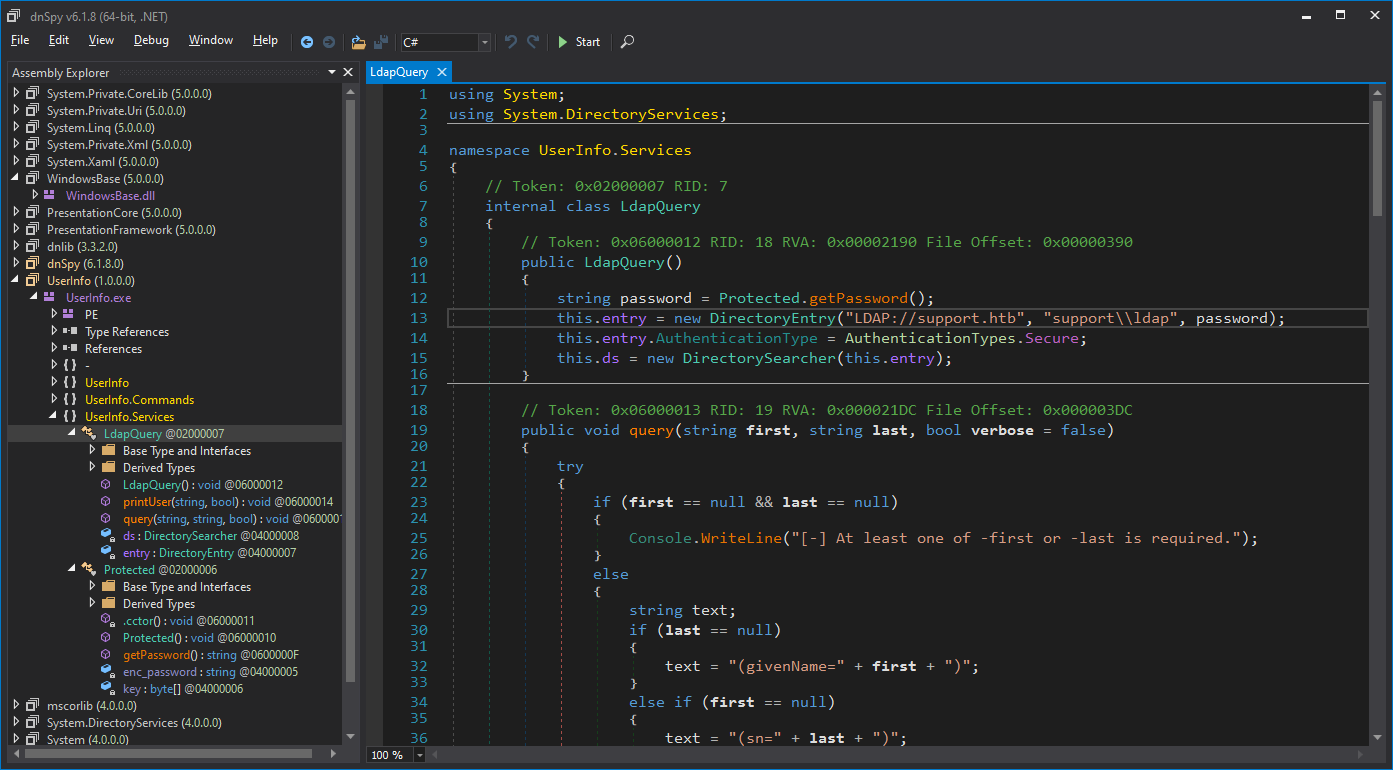This screenshot has width=1393, height=770.
Task: Select the dnSpy (6.1.8.0) assembly icon
Action: pyautogui.click(x=33, y=263)
